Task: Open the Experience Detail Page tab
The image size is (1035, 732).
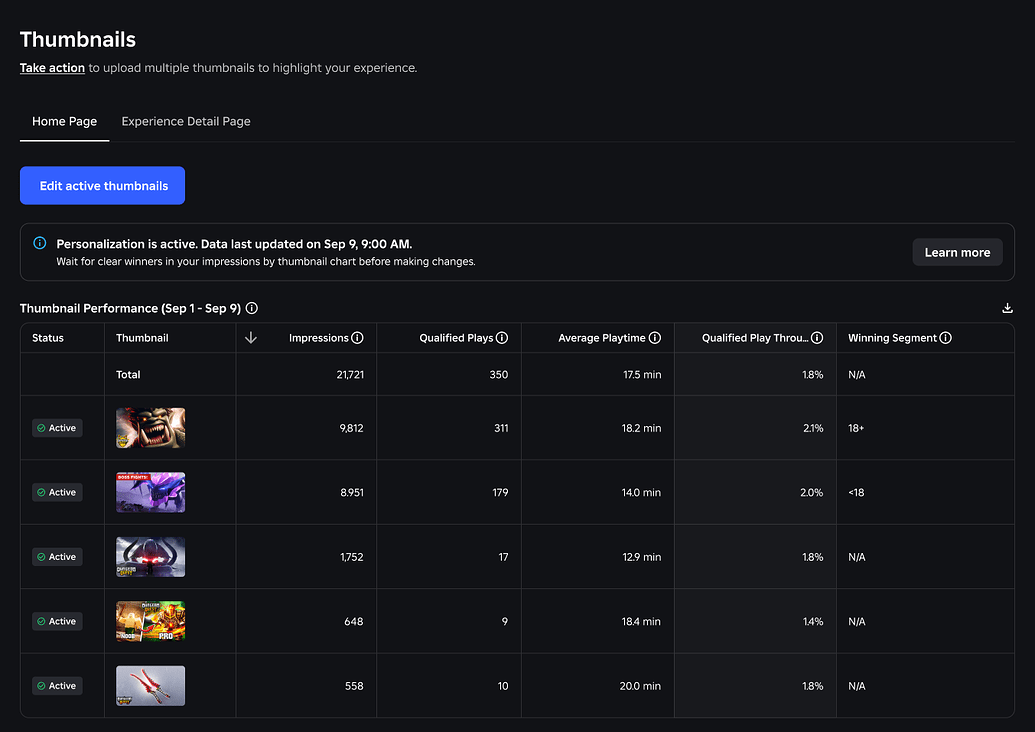Action: click(186, 122)
